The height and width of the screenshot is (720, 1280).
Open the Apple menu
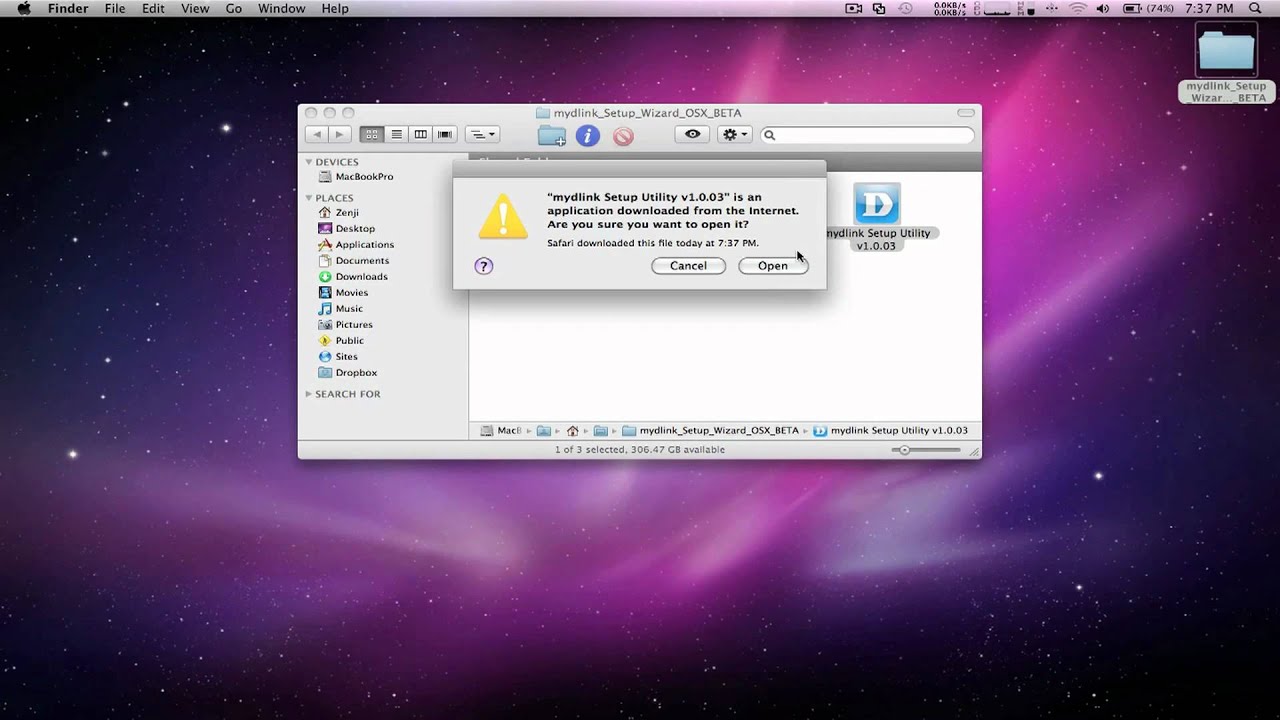24,9
